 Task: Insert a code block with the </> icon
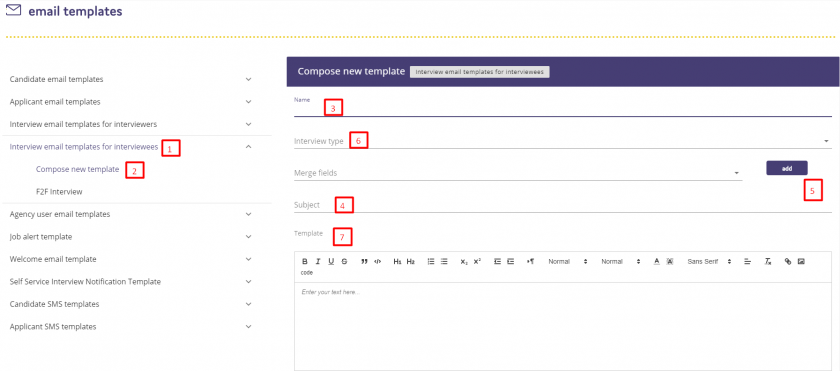[378, 261]
